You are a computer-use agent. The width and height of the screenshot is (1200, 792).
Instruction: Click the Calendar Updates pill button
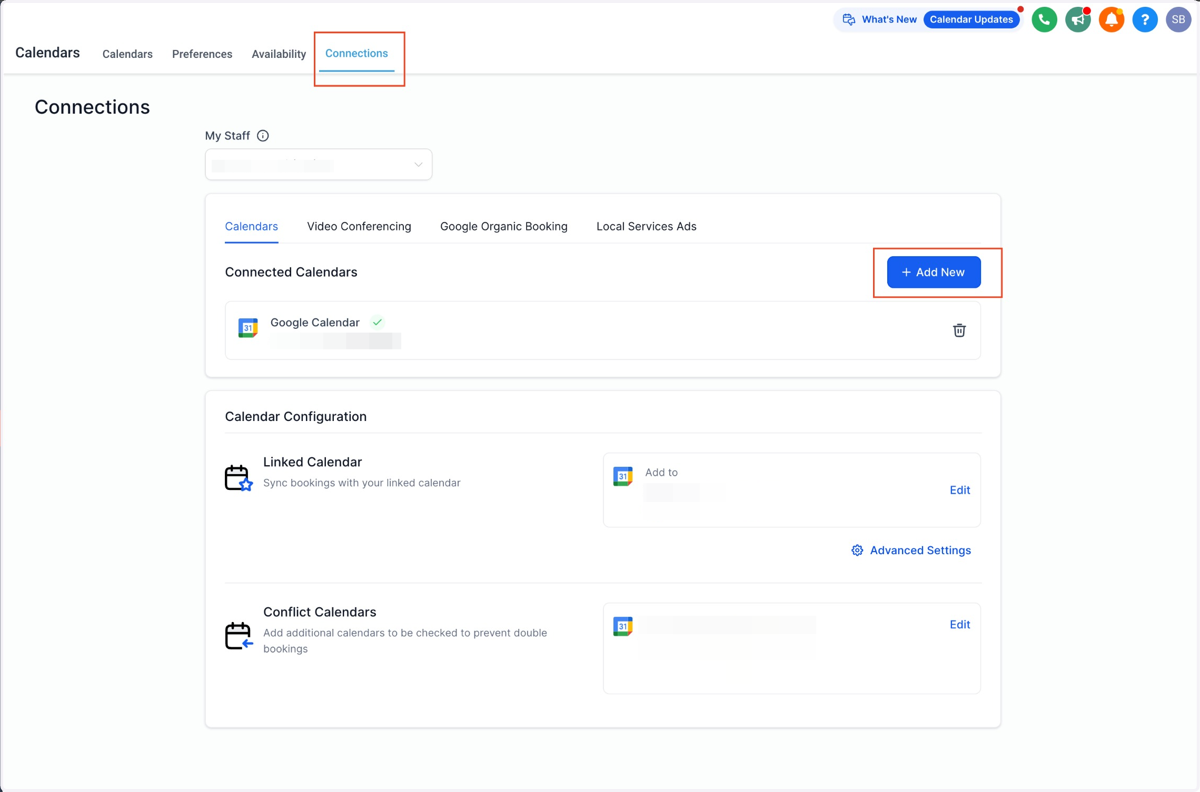coord(971,19)
